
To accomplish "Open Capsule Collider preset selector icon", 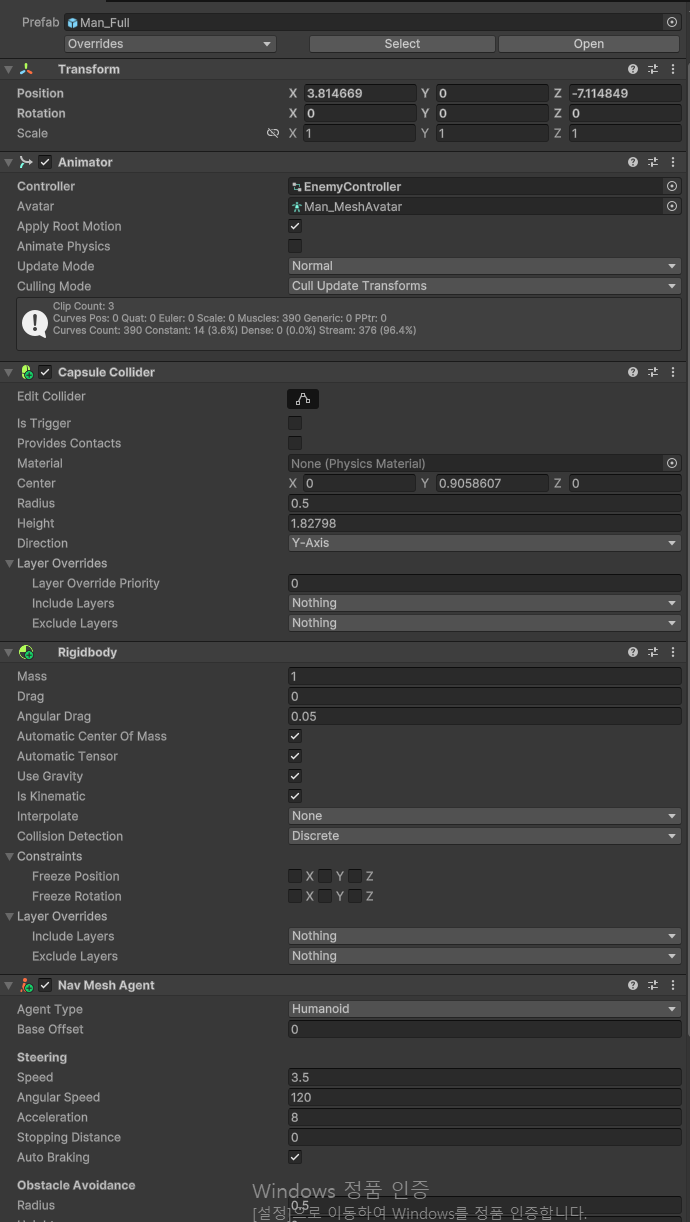I will [653, 372].
